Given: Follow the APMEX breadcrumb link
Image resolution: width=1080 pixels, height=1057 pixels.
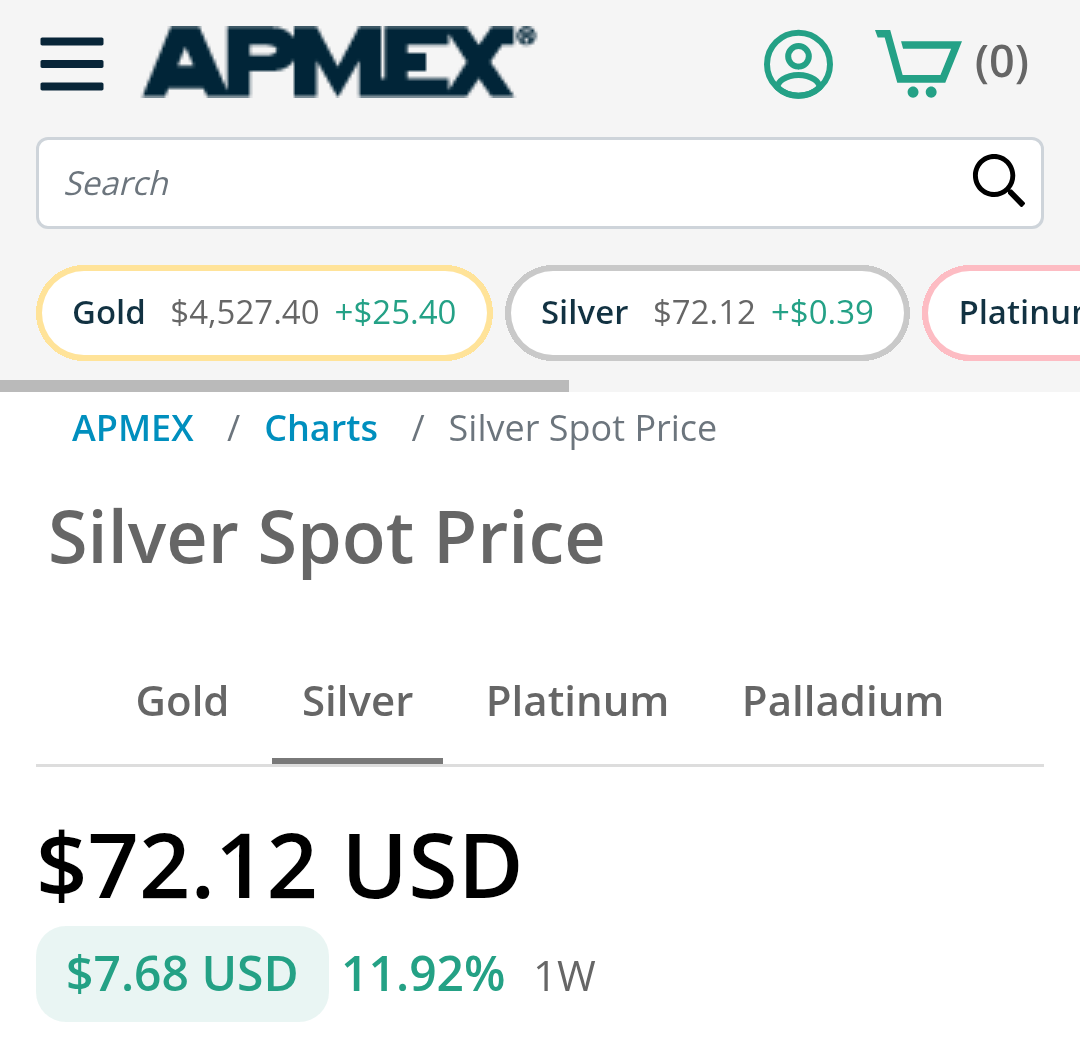Looking at the screenshot, I should 133,429.
